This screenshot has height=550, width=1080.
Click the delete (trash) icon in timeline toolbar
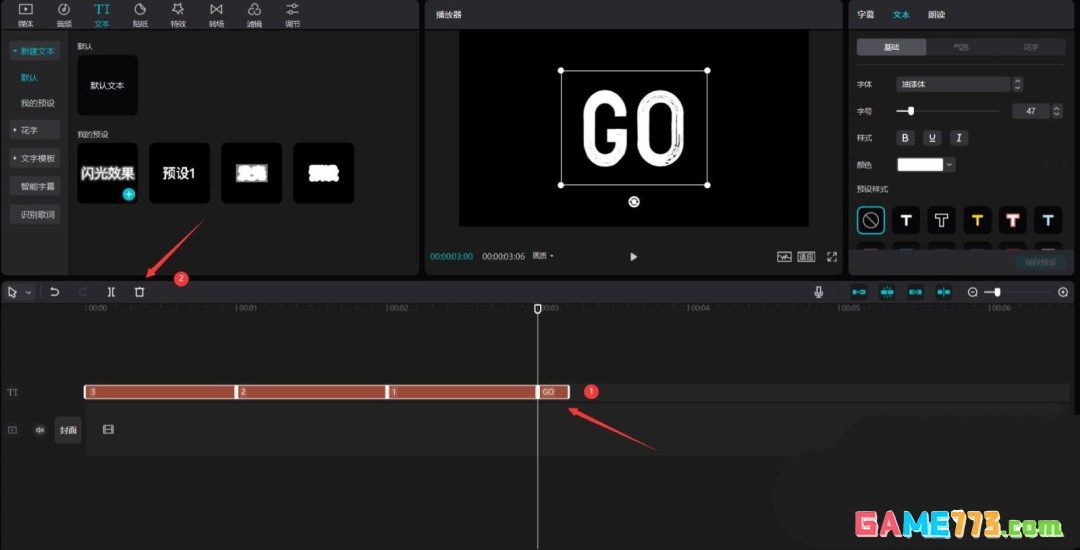click(x=139, y=292)
